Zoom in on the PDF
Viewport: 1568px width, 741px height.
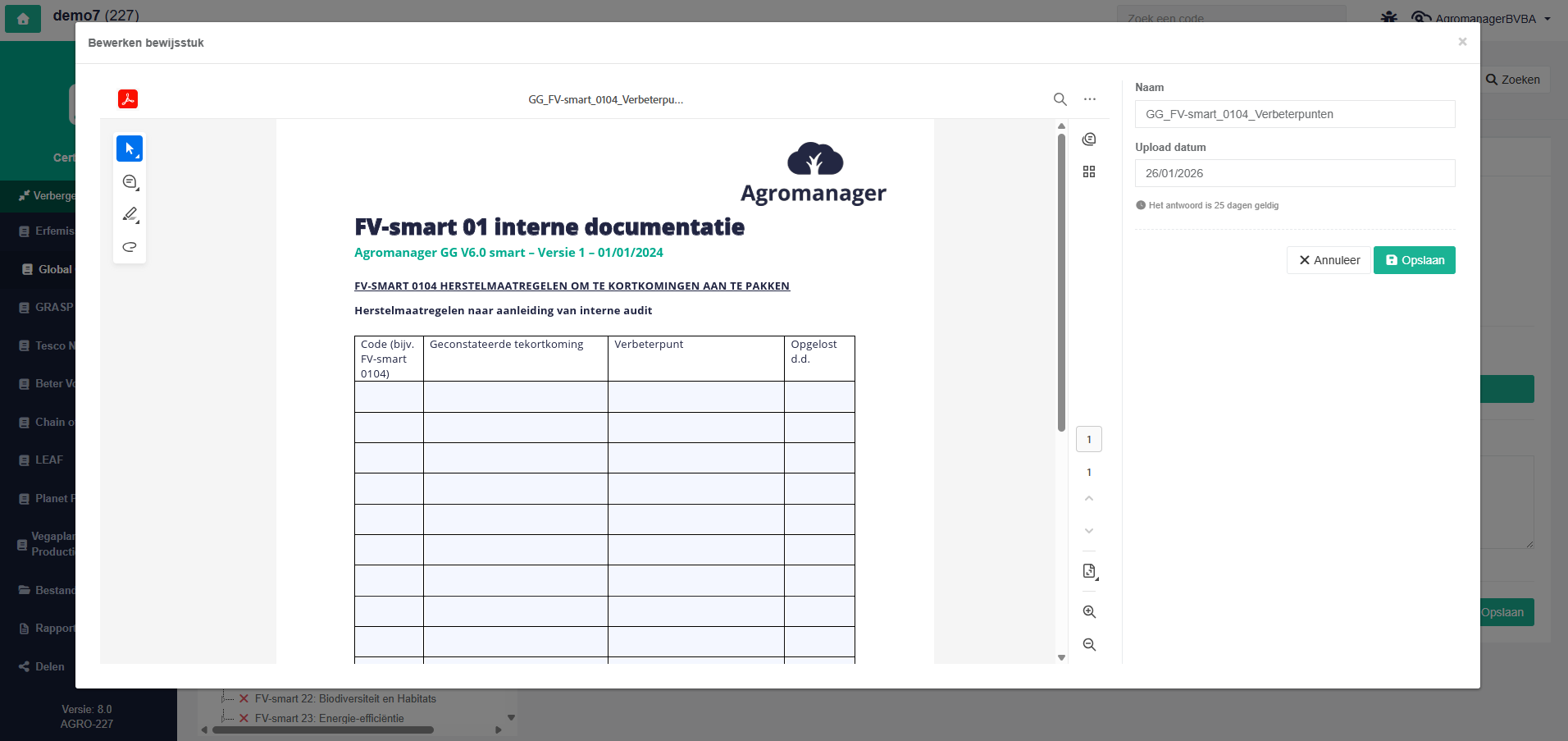1089,612
